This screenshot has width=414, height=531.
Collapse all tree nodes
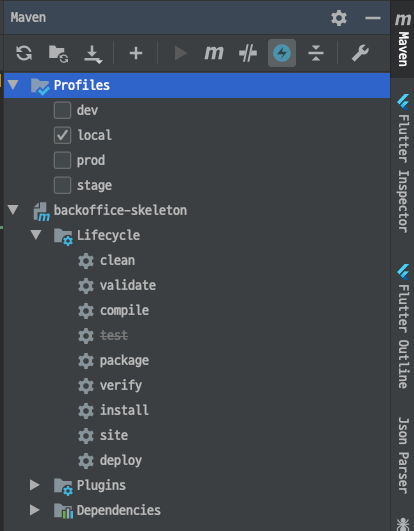[316, 53]
